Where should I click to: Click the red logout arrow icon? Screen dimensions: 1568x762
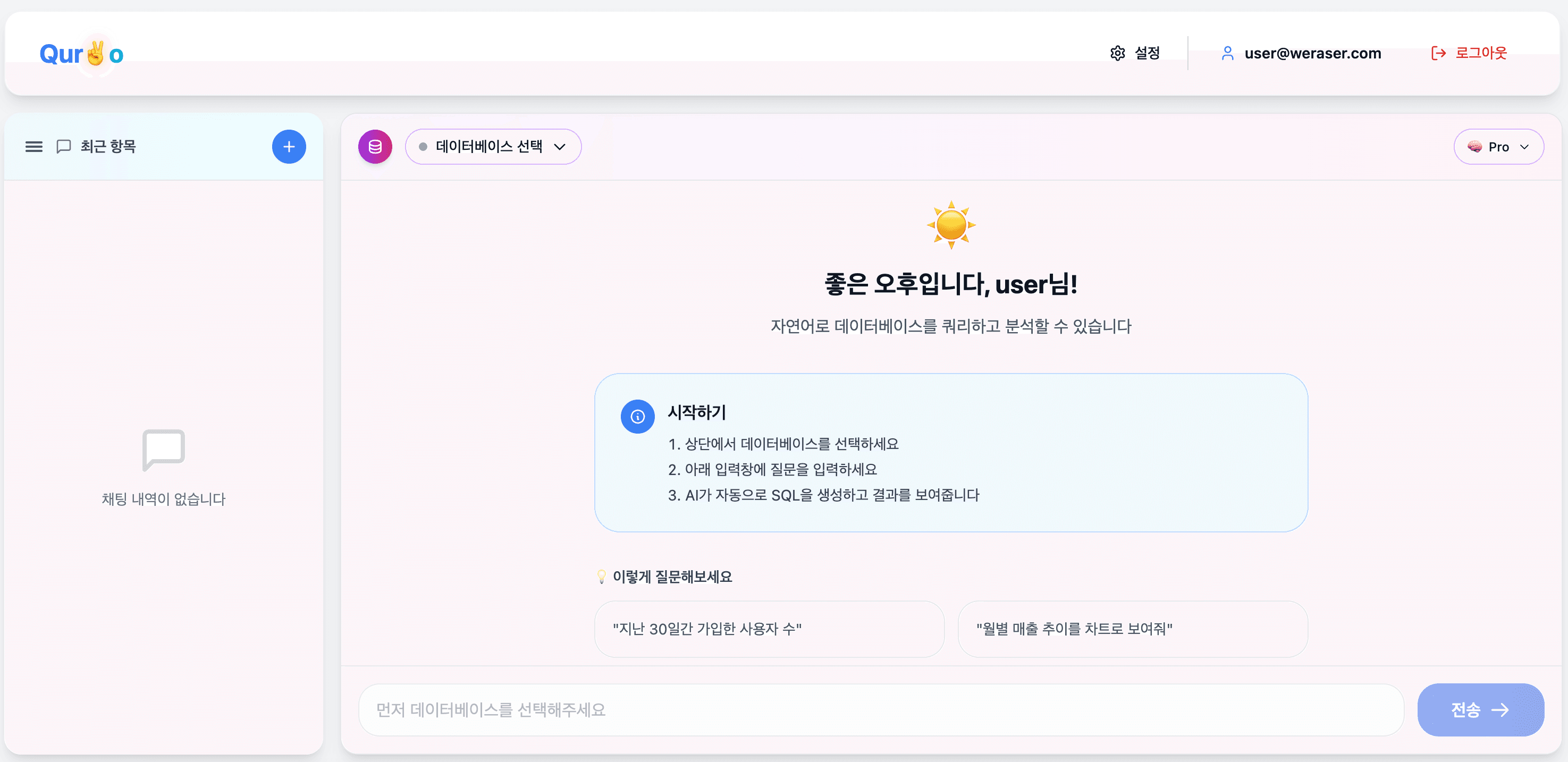tap(1438, 53)
